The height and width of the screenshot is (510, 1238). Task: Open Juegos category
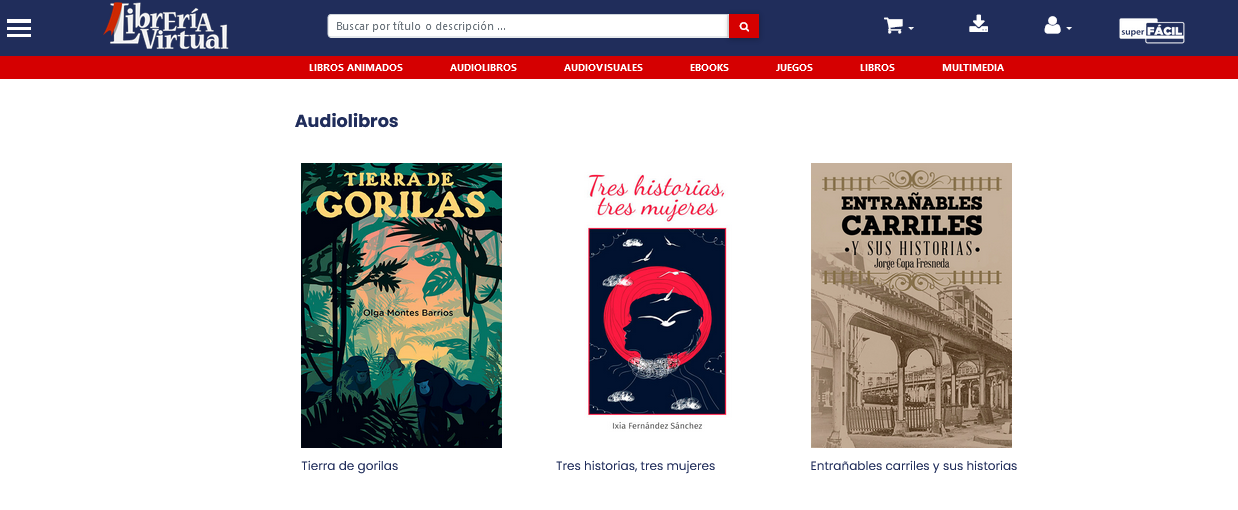coord(794,68)
